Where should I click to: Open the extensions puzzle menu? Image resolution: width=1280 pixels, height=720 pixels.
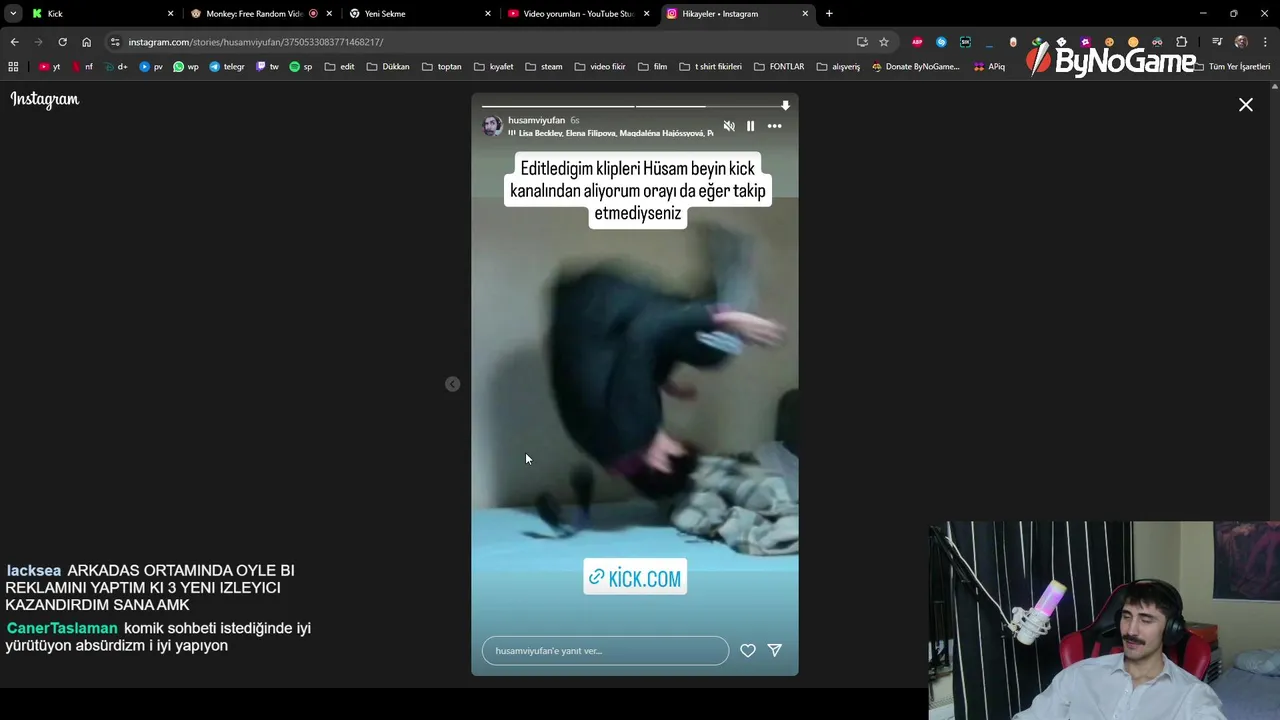(x=1182, y=42)
